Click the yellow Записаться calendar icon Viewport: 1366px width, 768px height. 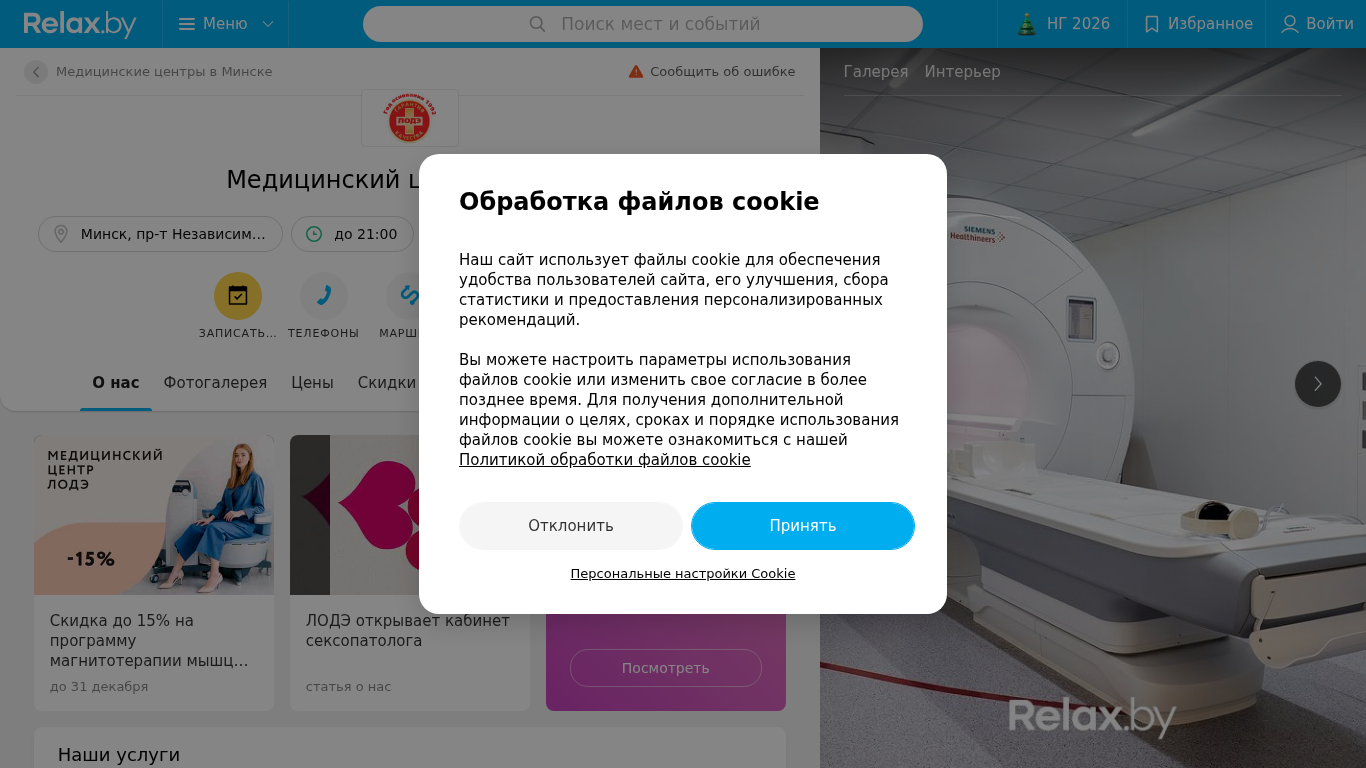coord(238,296)
